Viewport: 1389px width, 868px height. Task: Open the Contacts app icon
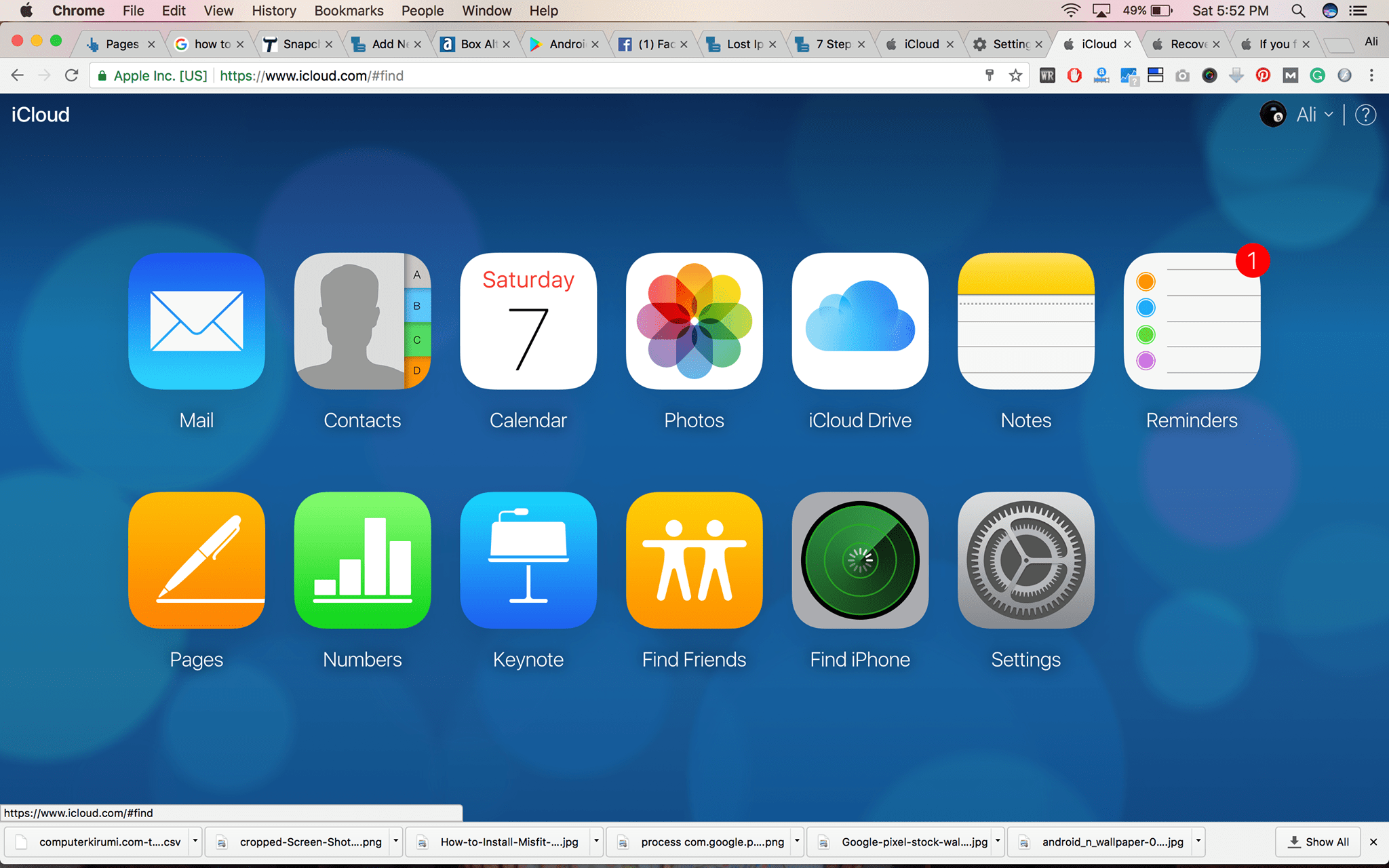pyautogui.click(x=362, y=321)
